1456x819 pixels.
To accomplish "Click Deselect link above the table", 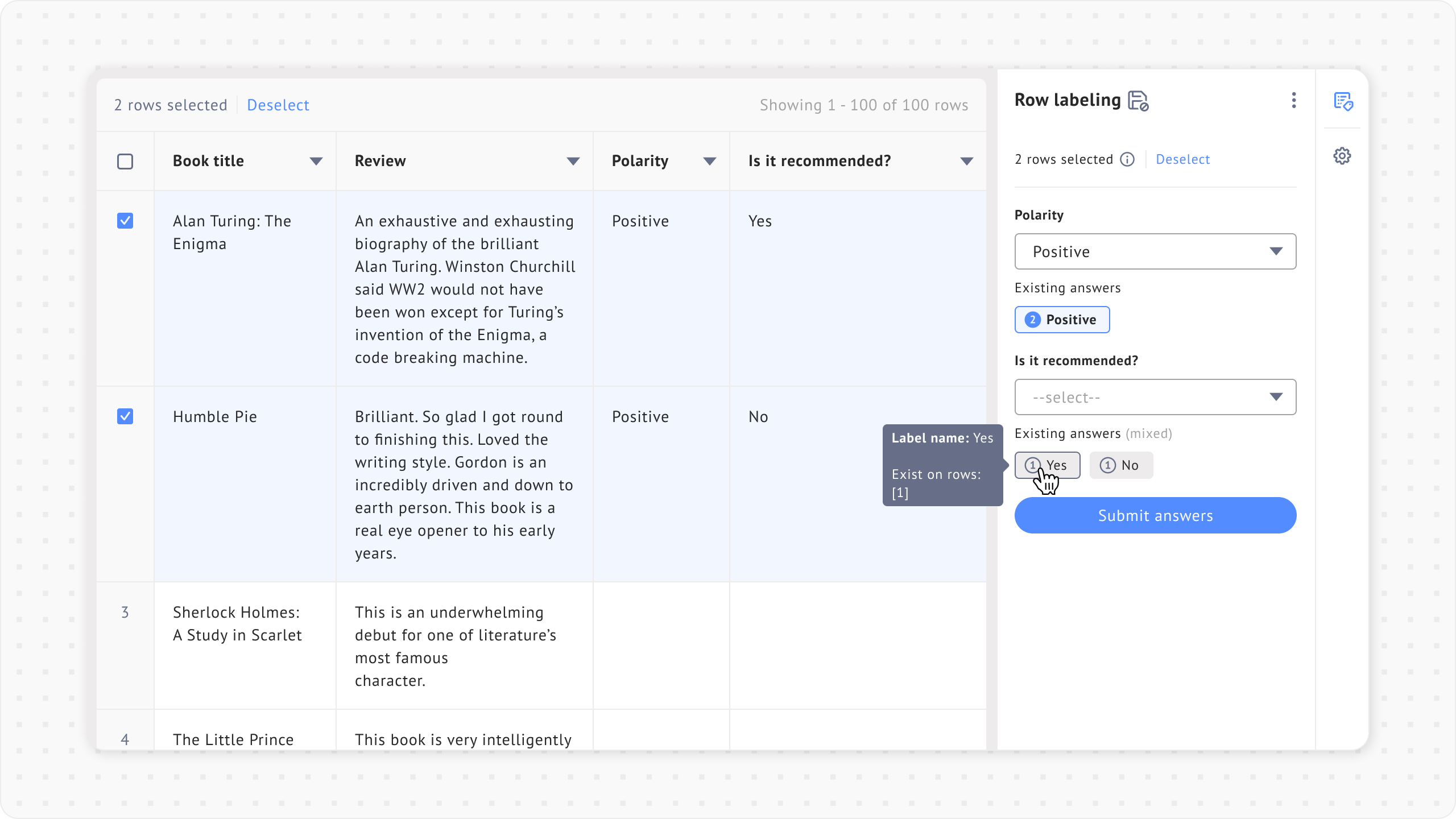I will click(x=278, y=105).
